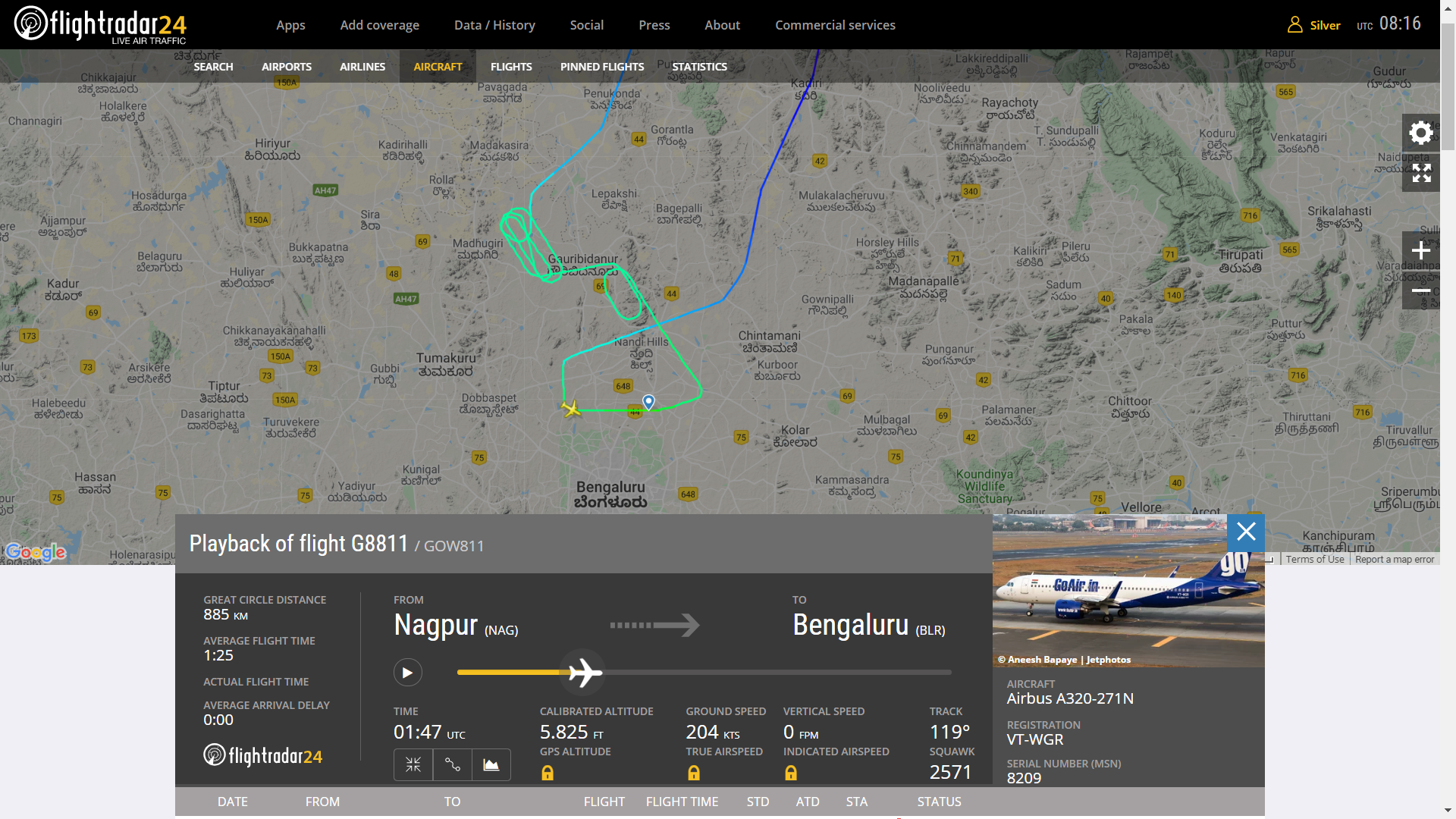Click the yellow aircraft on the map
This screenshot has height=819, width=1456.
[x=571, y=409]
